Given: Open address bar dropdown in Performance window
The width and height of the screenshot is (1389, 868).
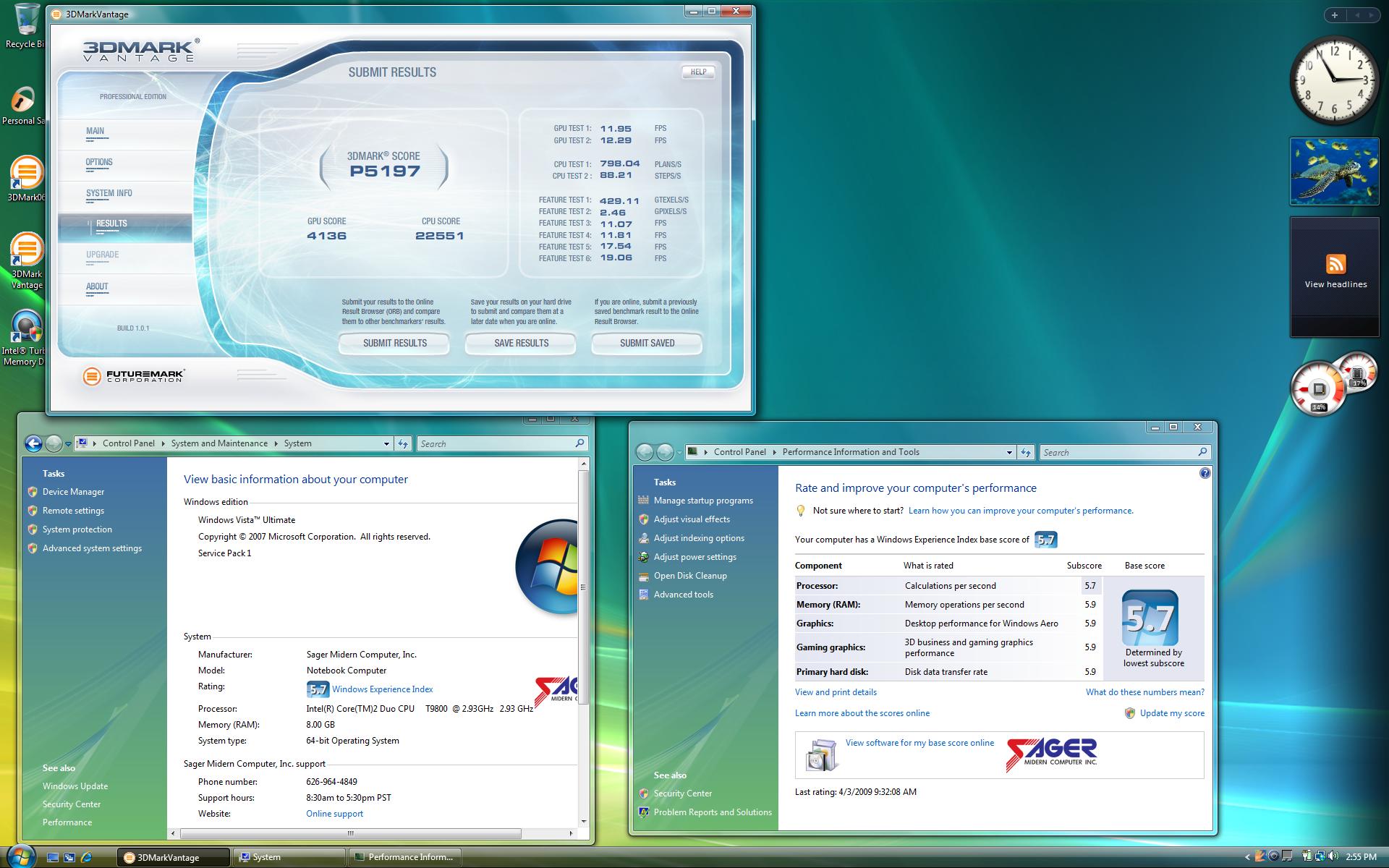Looking at the screenshot, I should (1009, 453).
